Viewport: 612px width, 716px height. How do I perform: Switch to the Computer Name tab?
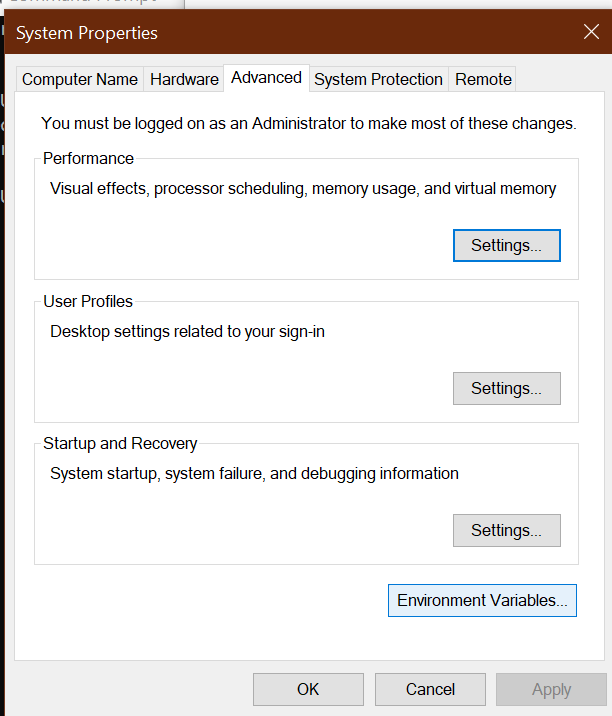point(80,79)
